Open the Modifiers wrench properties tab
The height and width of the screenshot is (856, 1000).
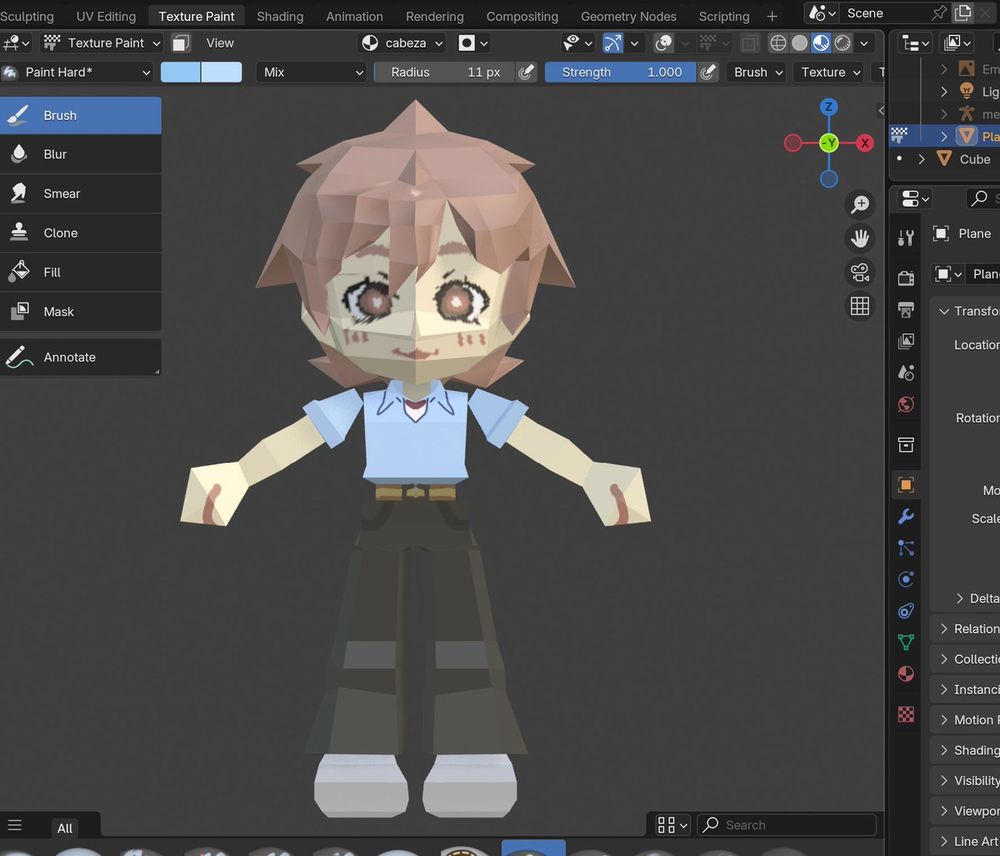[x=906, y=516]
